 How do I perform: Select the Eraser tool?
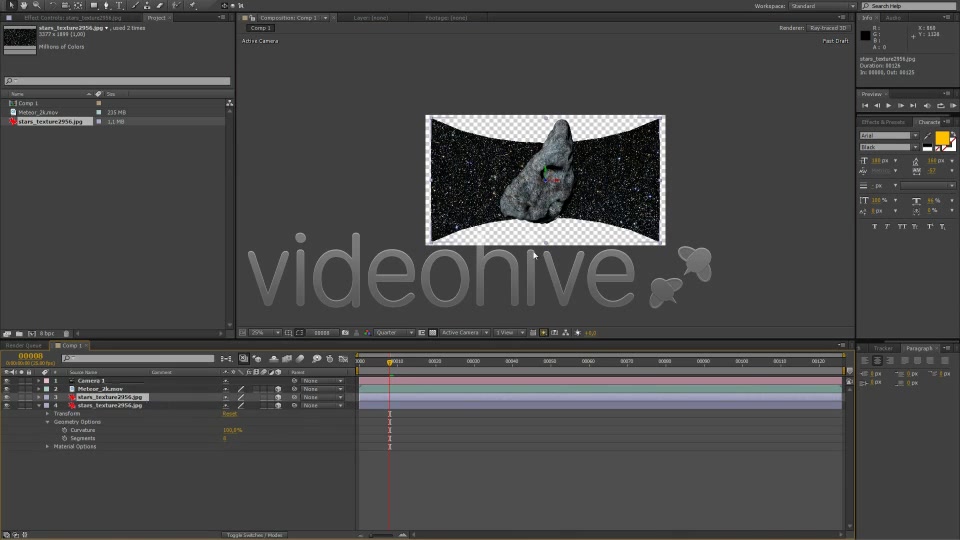(x=160, y=6)
